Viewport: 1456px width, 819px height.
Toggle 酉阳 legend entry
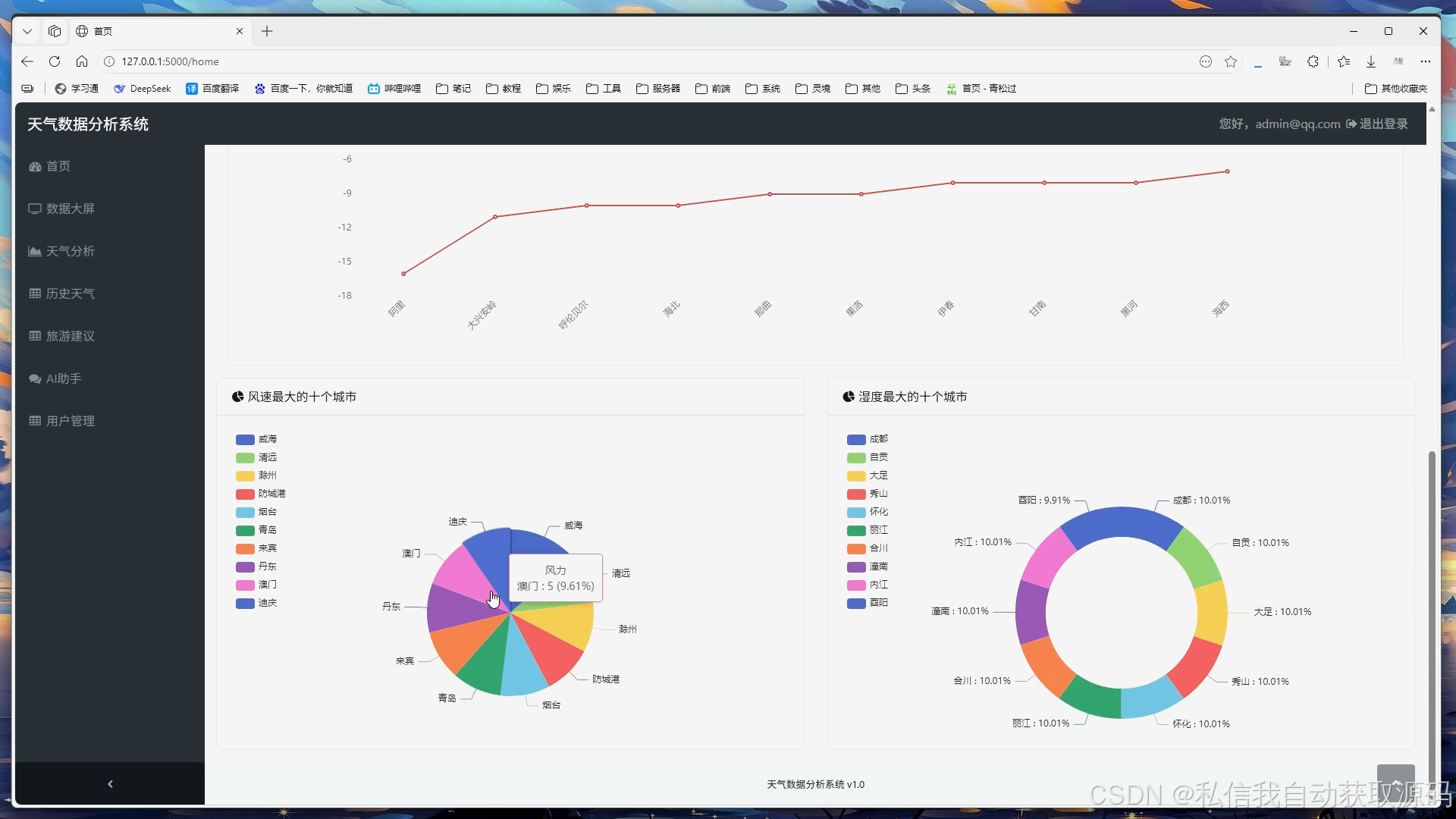[x=868, y=603]
